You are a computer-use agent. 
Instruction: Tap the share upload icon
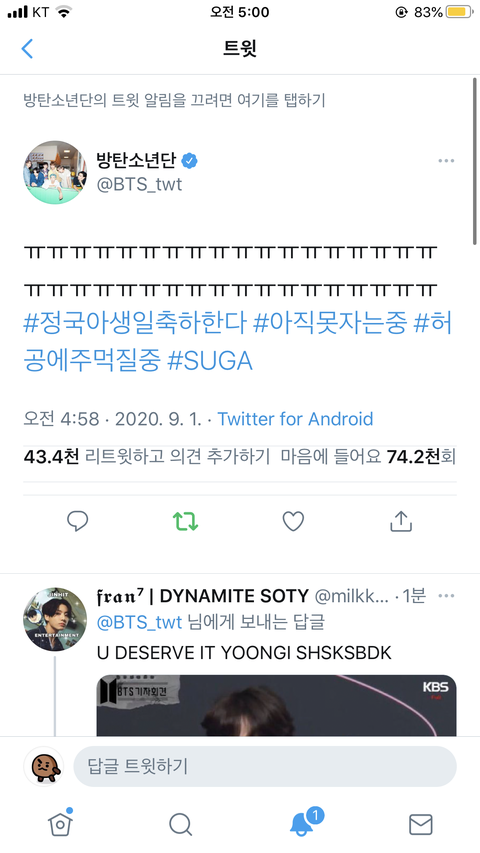click(x=401, y=521)
